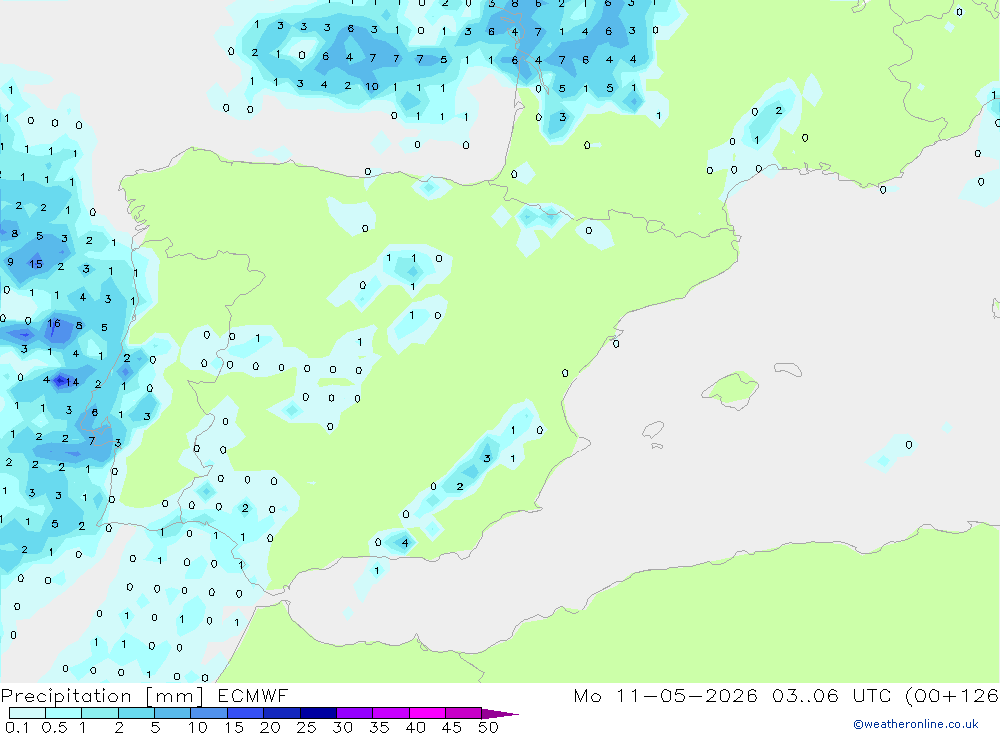Image resolution: width=1000 pixels, height=733 pixels.
Task: Click the 'Mo 11-05-2026' date text
Action: 665,696
